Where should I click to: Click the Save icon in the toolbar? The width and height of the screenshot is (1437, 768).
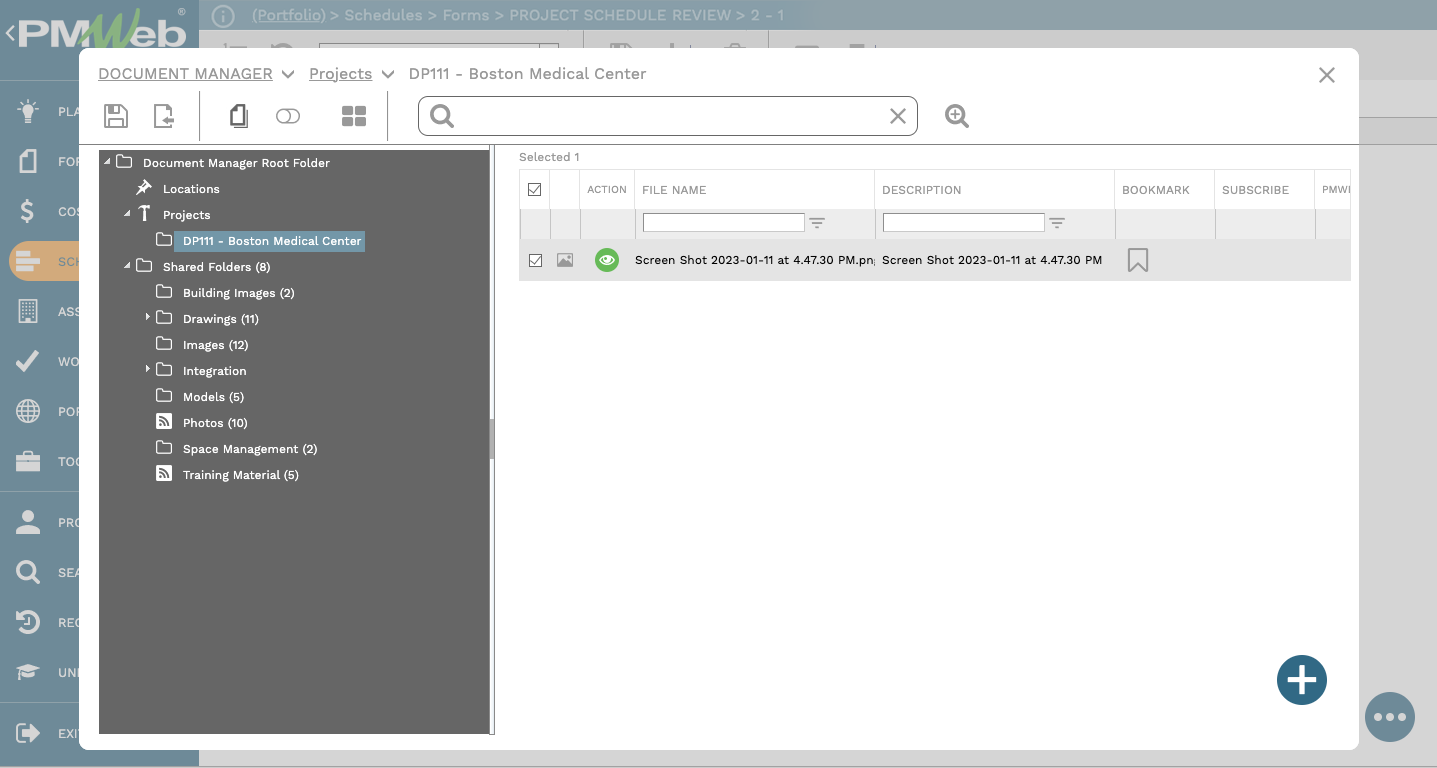pos(116,116)
